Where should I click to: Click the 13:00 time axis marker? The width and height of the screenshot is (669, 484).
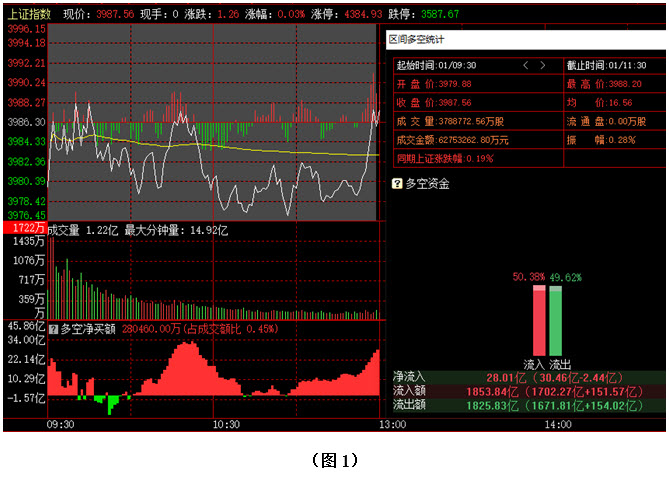coord(393,425)
